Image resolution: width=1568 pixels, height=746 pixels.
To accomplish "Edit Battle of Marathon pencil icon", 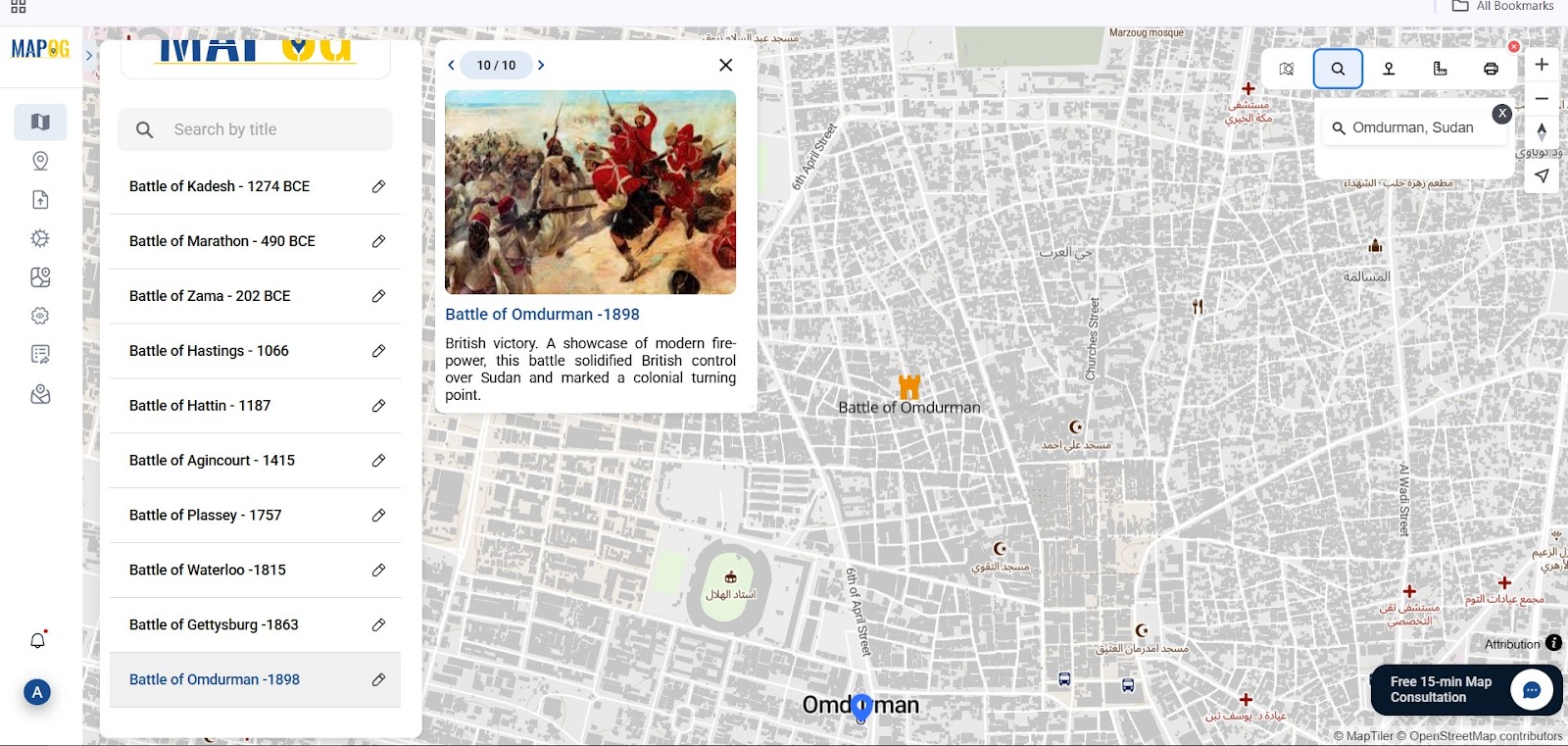I will pyautogui.click(x=378, y=241).
